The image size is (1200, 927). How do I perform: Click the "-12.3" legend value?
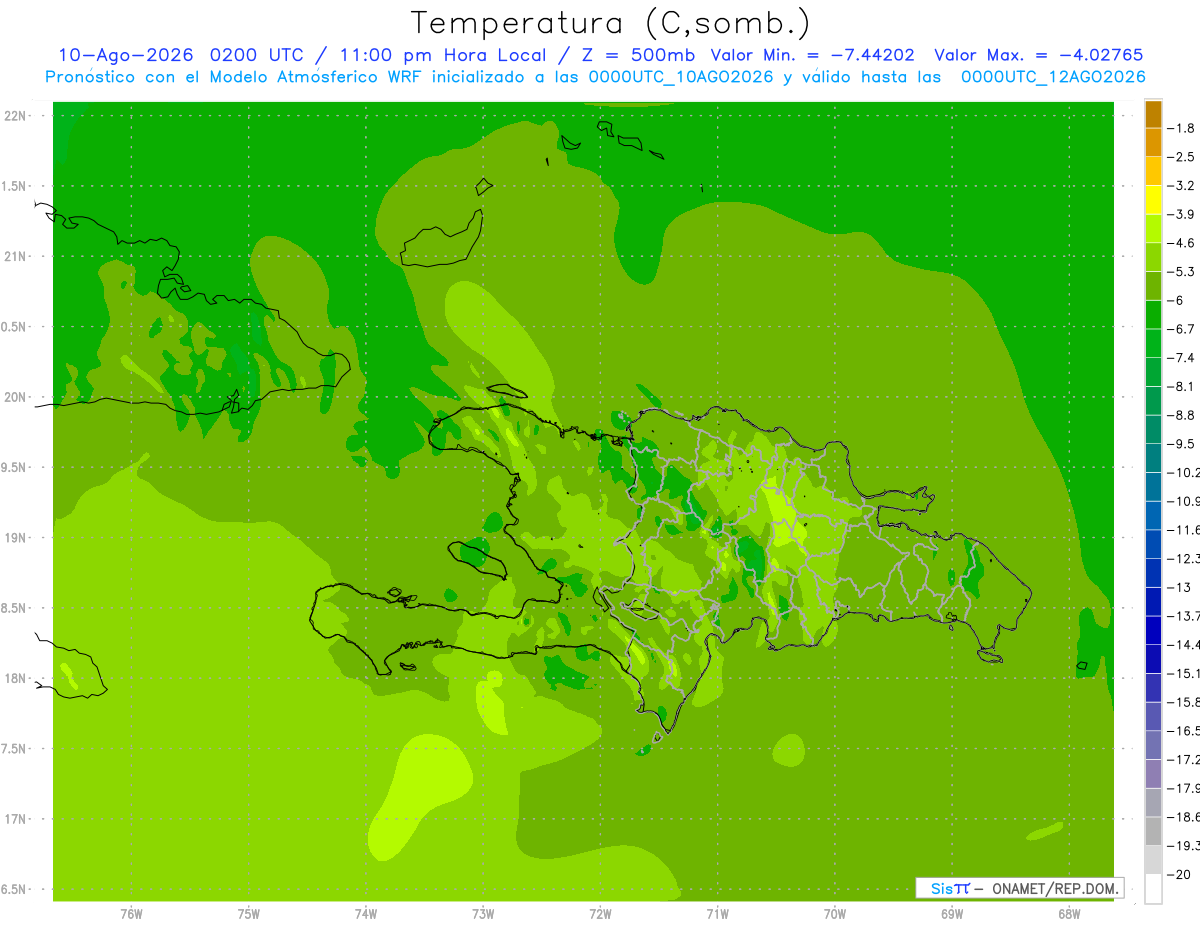[1183, 558]
